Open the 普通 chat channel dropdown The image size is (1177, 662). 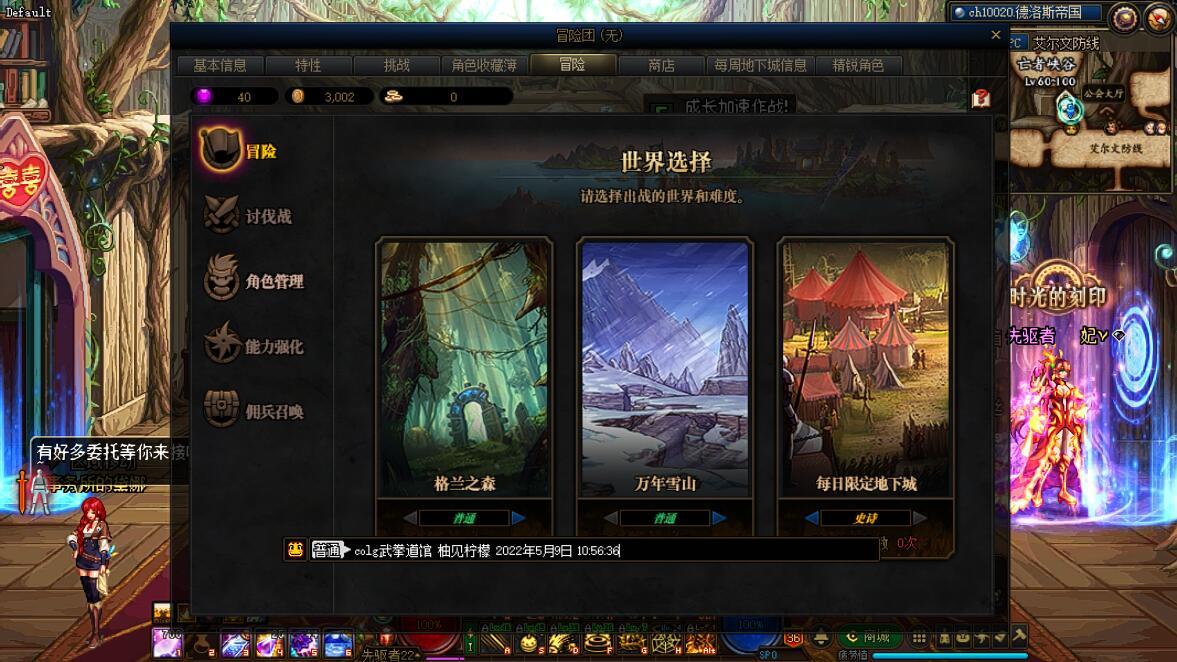[x=330, y=550]
